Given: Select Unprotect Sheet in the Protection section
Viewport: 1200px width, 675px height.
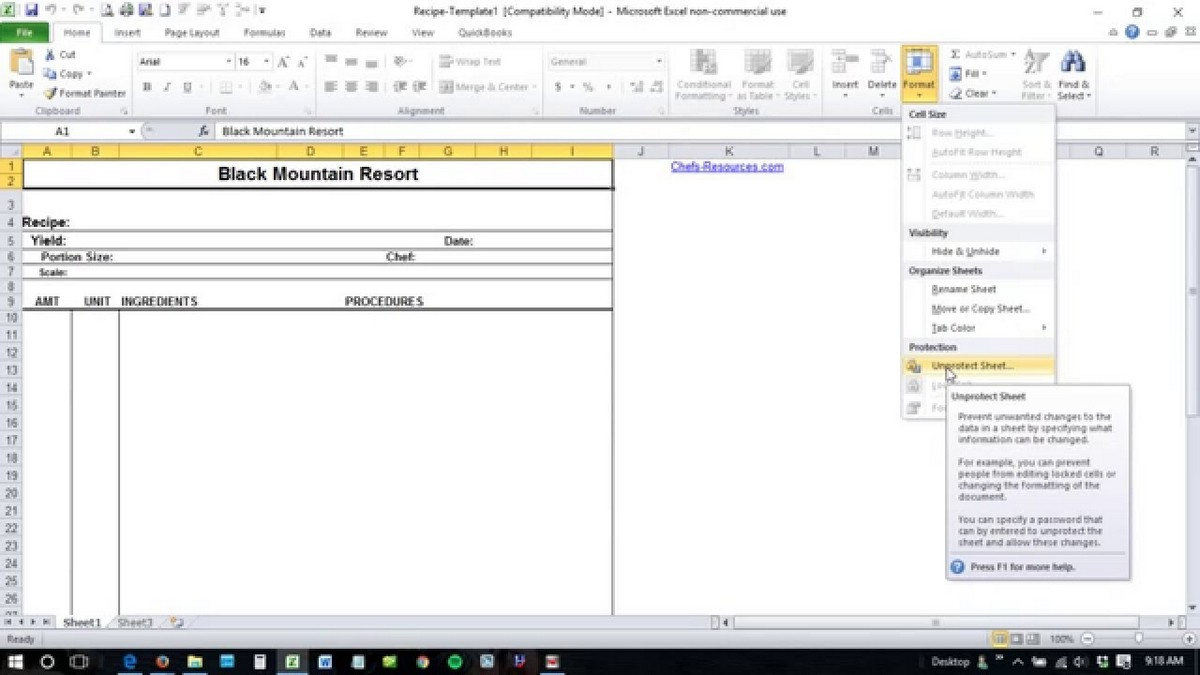Looking at the screenshot, I should (972, 366).
